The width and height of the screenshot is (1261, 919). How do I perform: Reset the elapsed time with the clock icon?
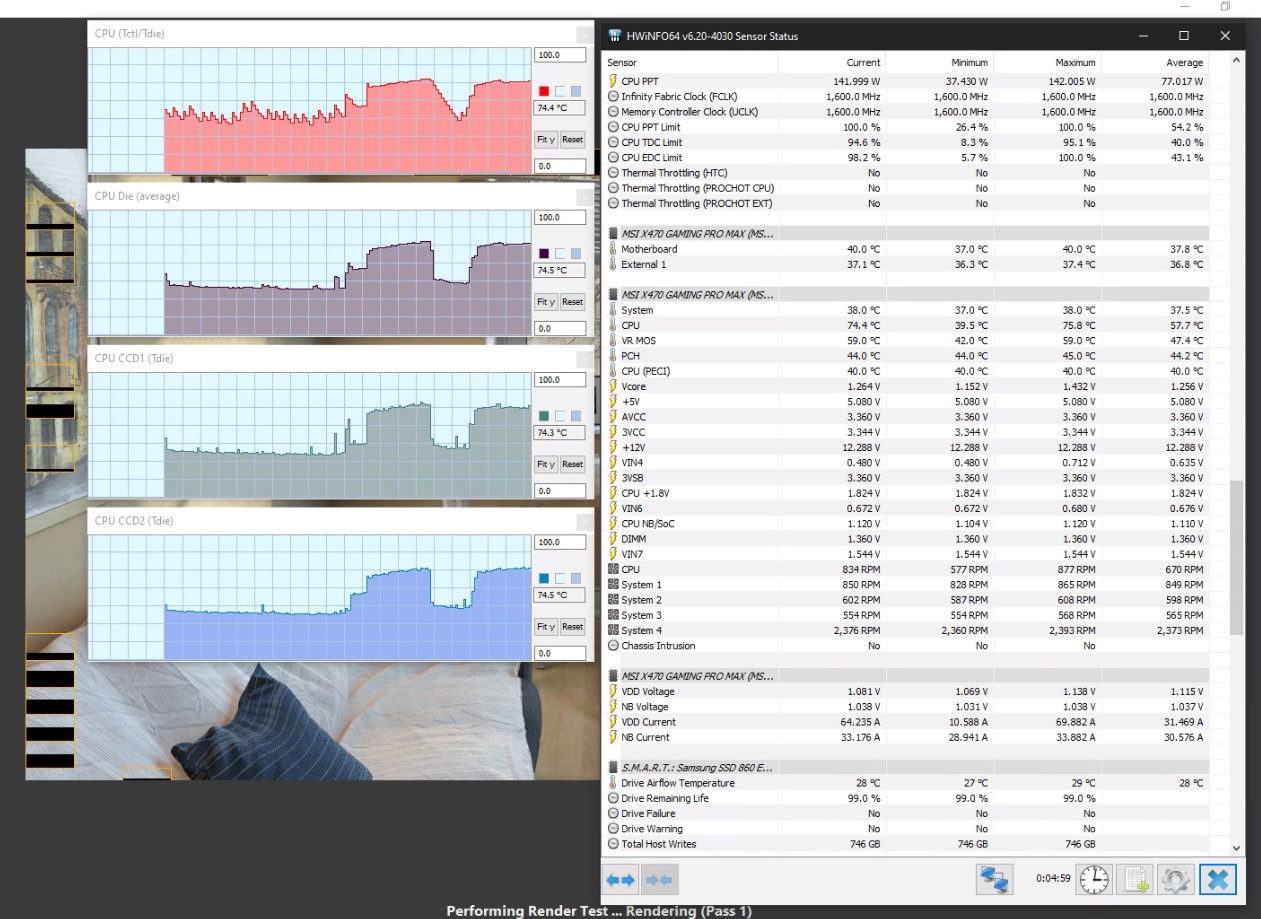click(x=1094, y=880)
